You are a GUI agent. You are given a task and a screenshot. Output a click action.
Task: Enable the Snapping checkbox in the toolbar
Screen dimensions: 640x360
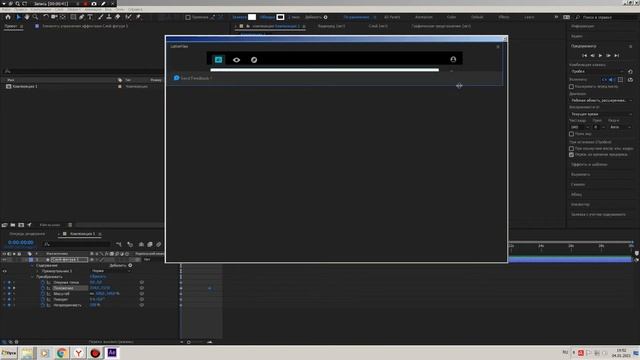tap(188, 17)
